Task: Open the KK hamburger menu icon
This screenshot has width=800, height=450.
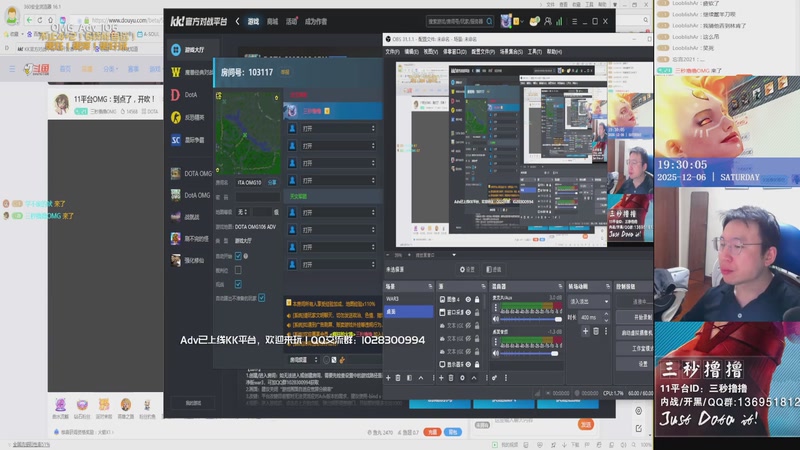Action: [574, 21]
